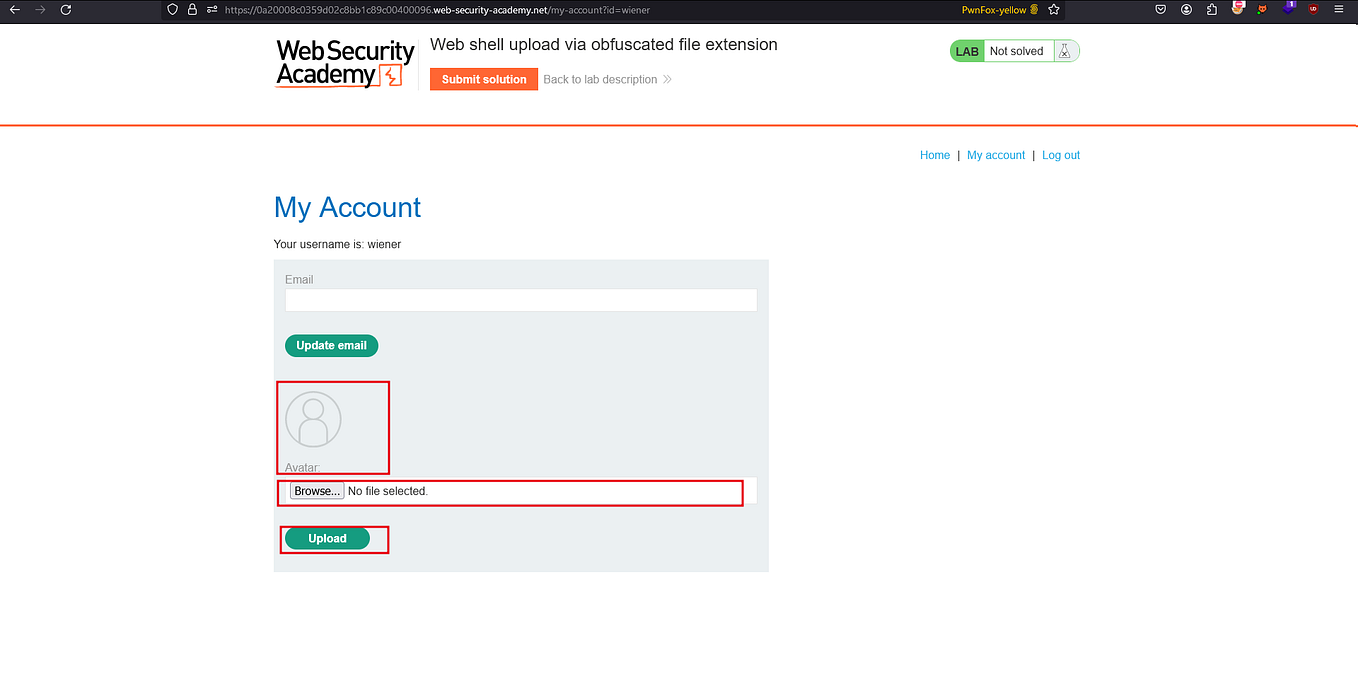The image size is (1358, 693).
Task: Click inside the Email input field
Action: (x=520, y=300)
